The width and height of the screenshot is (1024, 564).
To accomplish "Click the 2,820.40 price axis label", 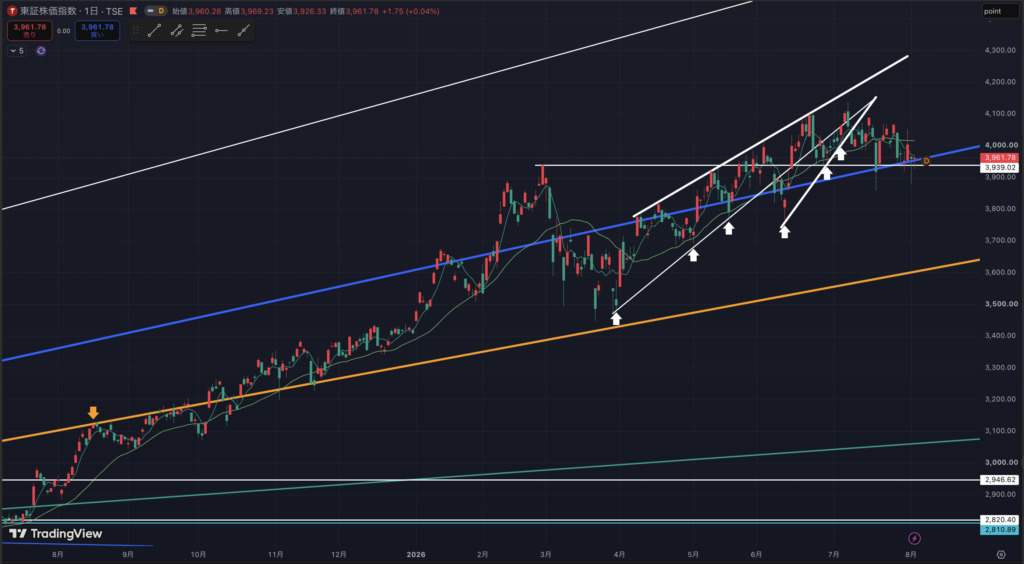I will [1000, 520].
